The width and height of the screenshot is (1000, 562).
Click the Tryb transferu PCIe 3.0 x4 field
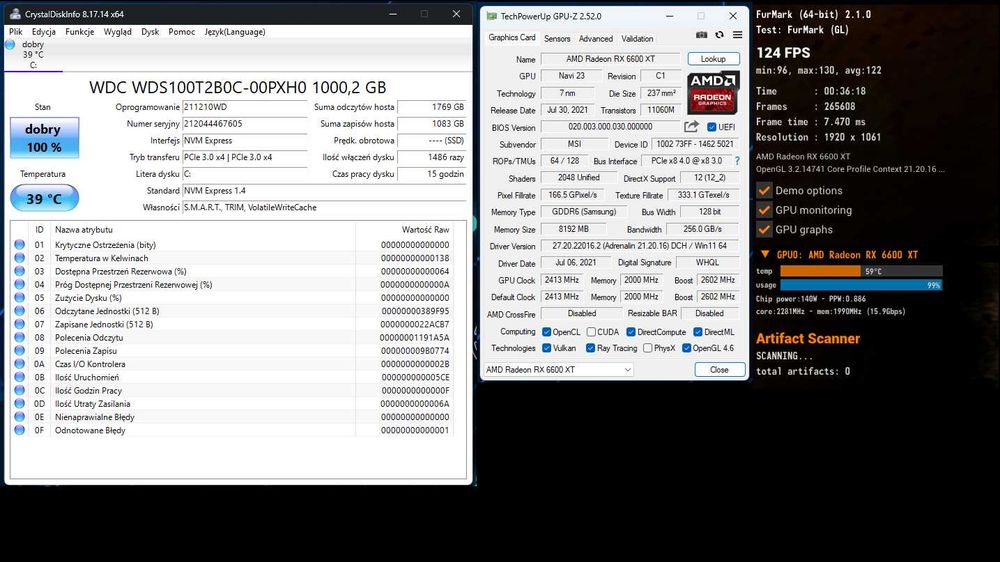point(245,157)
